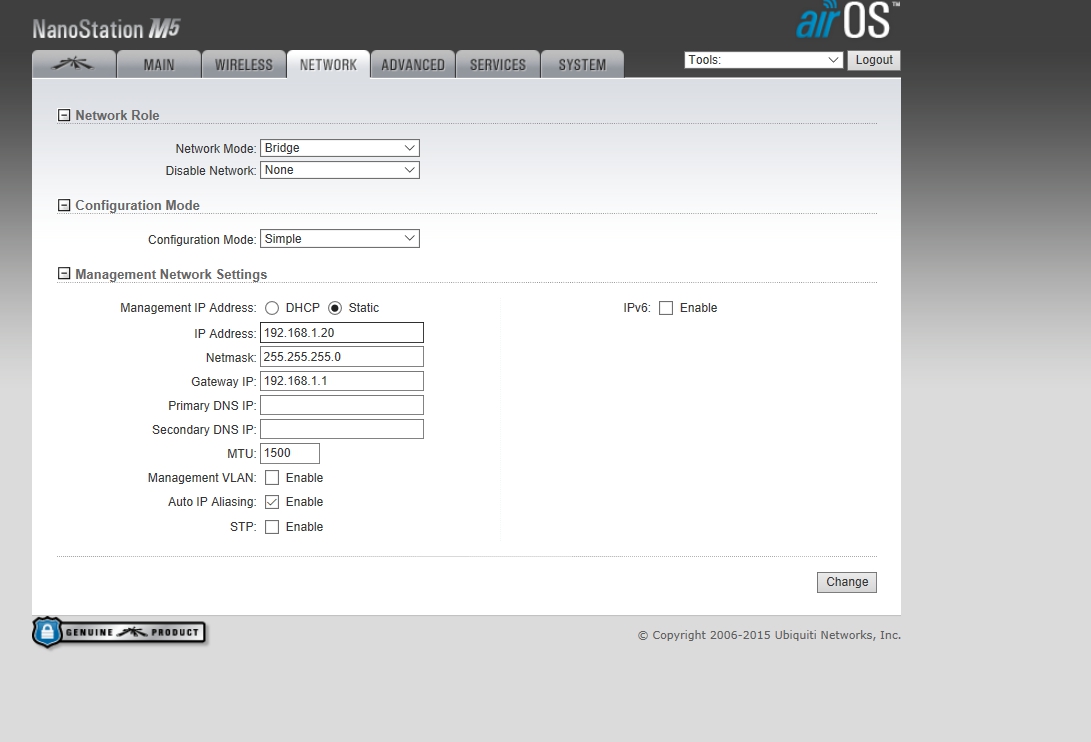Click the Genuine Product badge icon
The width and height of the screenshot is (1091, 742).
pos(119,632)
